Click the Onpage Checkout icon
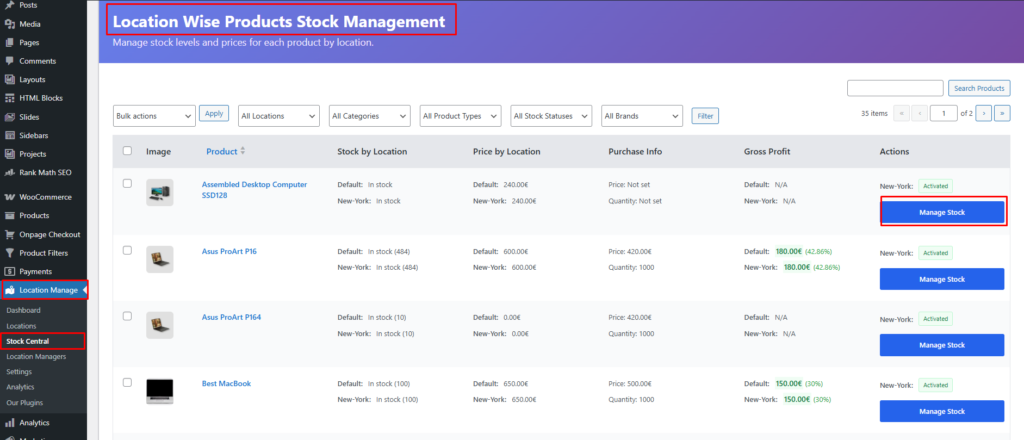Screen dimensions: 1024x440 coord(9,234)
